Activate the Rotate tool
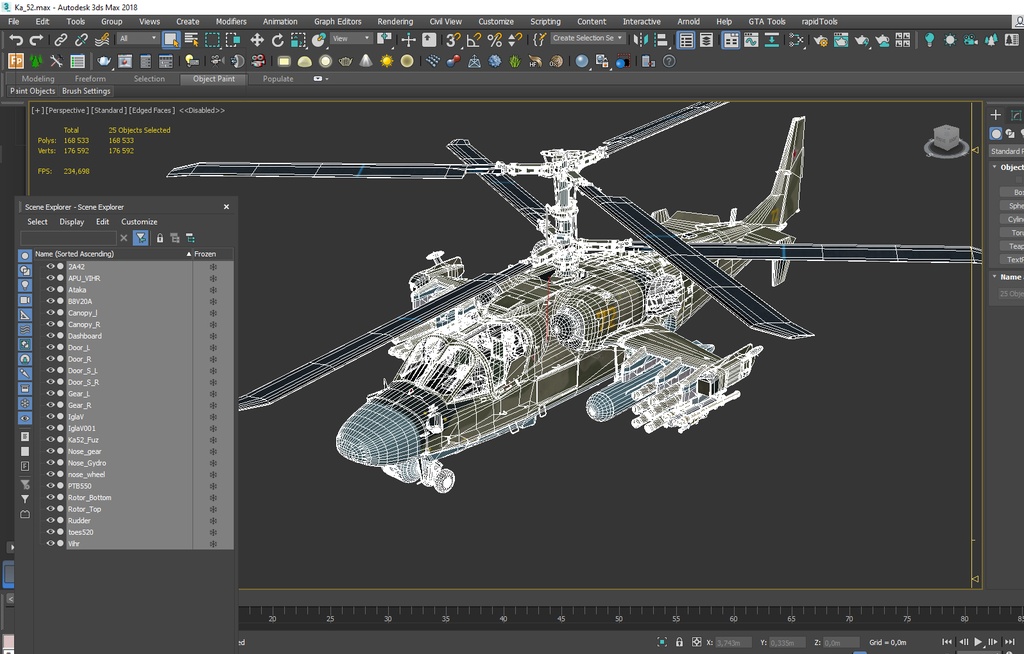The width and height of the screenshot is (1024, 654). tap(278, 40)
